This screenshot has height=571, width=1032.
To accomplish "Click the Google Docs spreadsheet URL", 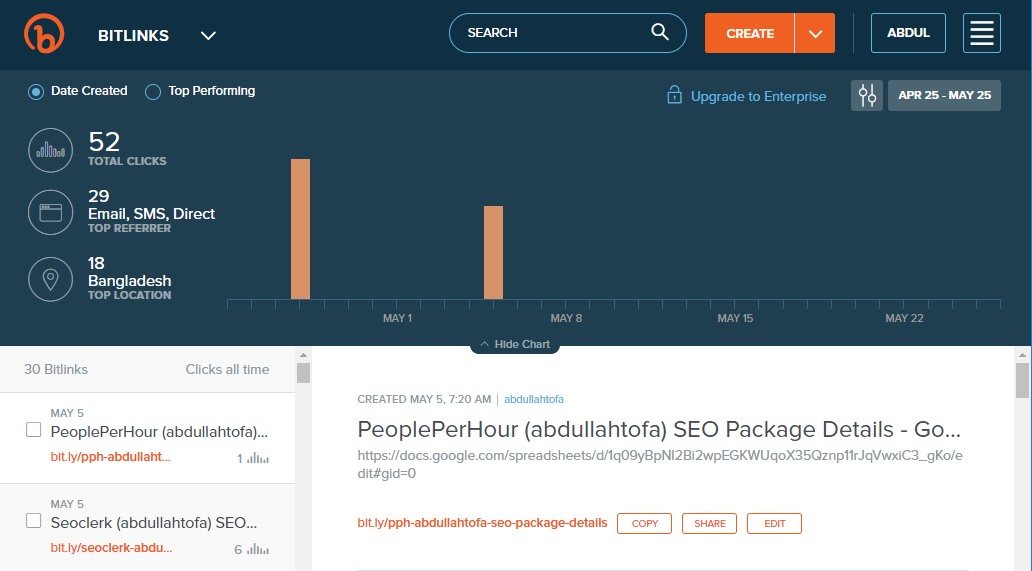I will [x=660, y=464].
